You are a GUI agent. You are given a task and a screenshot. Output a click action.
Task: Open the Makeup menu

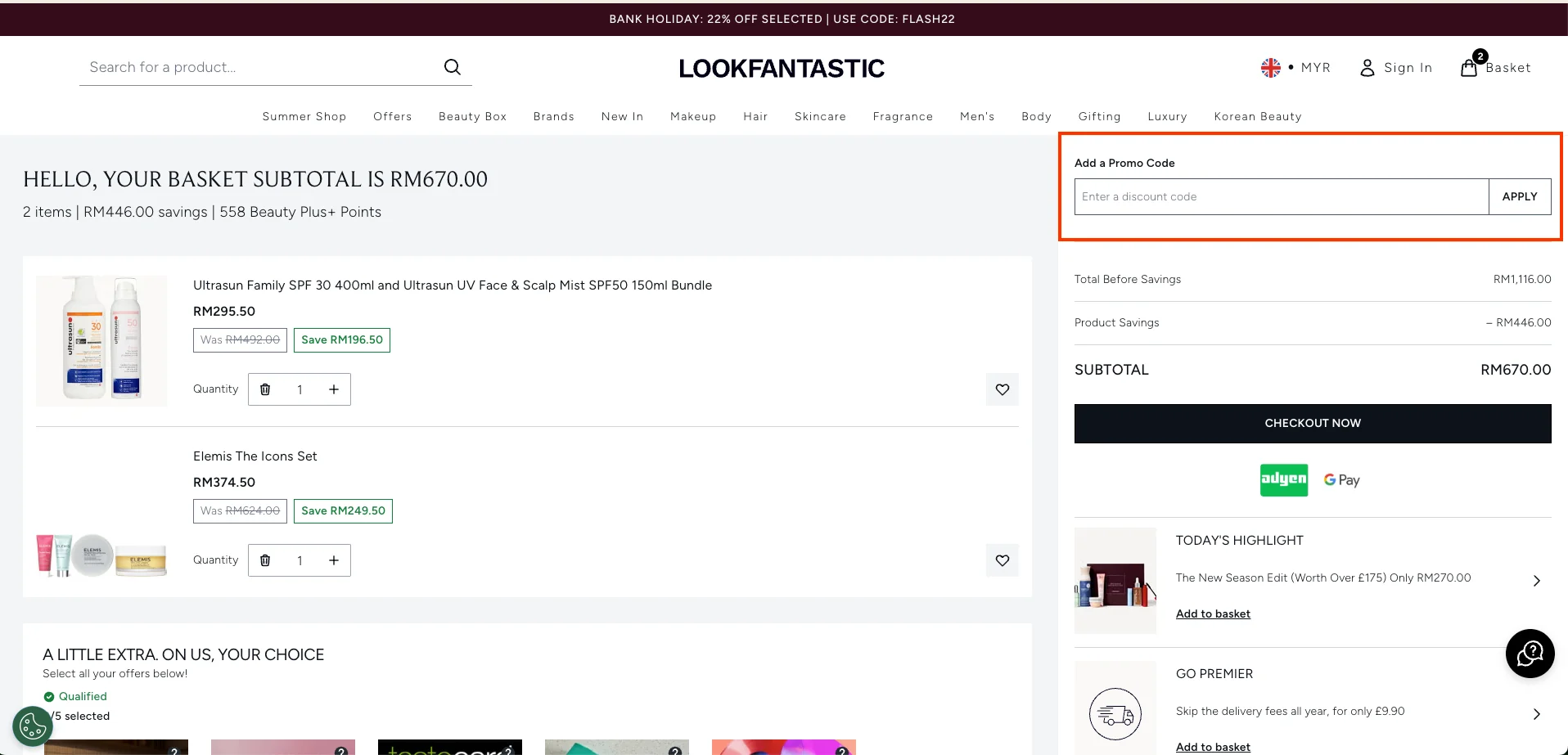point(693,116)
